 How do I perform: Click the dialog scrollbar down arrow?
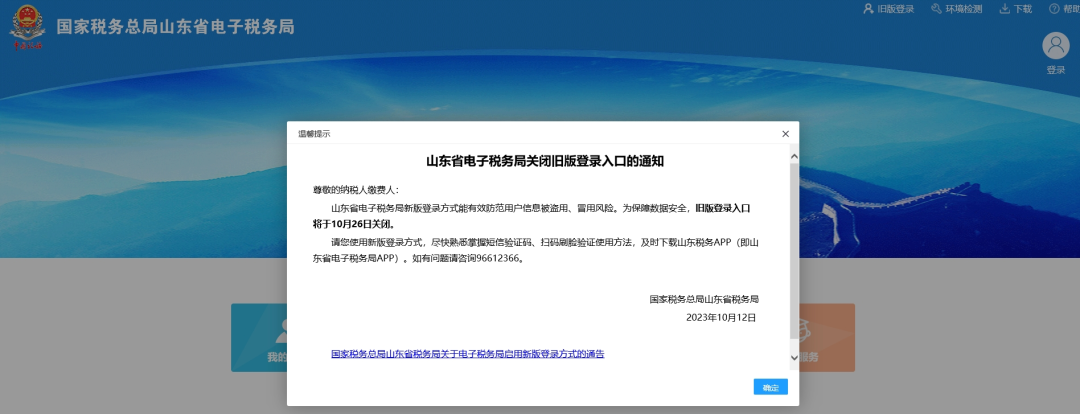pos(793,358)
